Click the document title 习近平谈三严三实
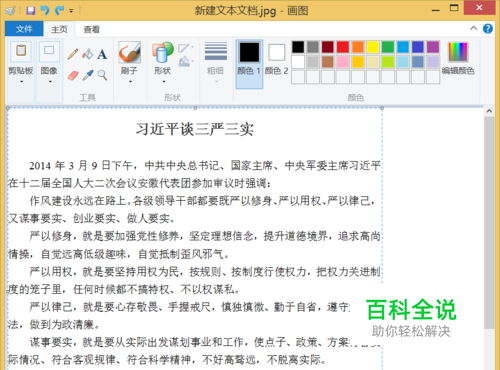Screen dimensions: 500x370 click(195, 129)
